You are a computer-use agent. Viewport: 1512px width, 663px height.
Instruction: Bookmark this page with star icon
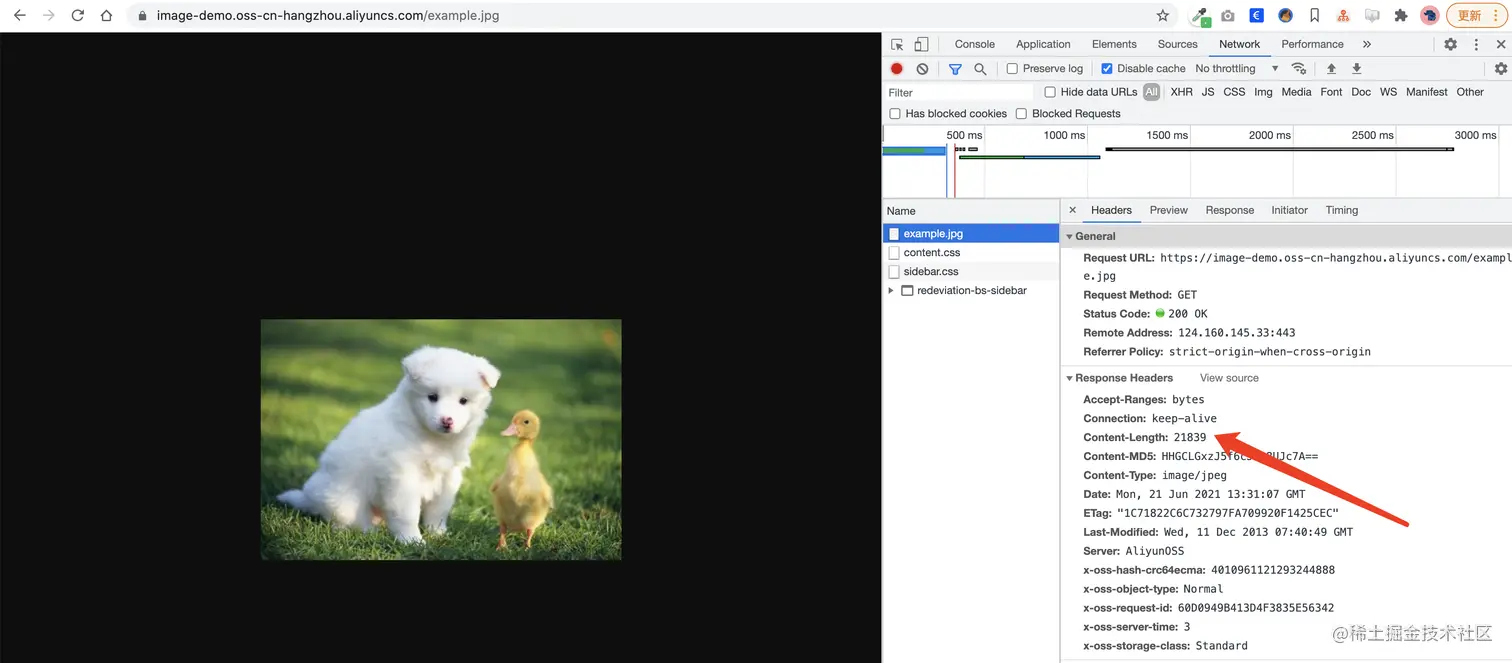pyautogui.click(x=1163, y=16)
